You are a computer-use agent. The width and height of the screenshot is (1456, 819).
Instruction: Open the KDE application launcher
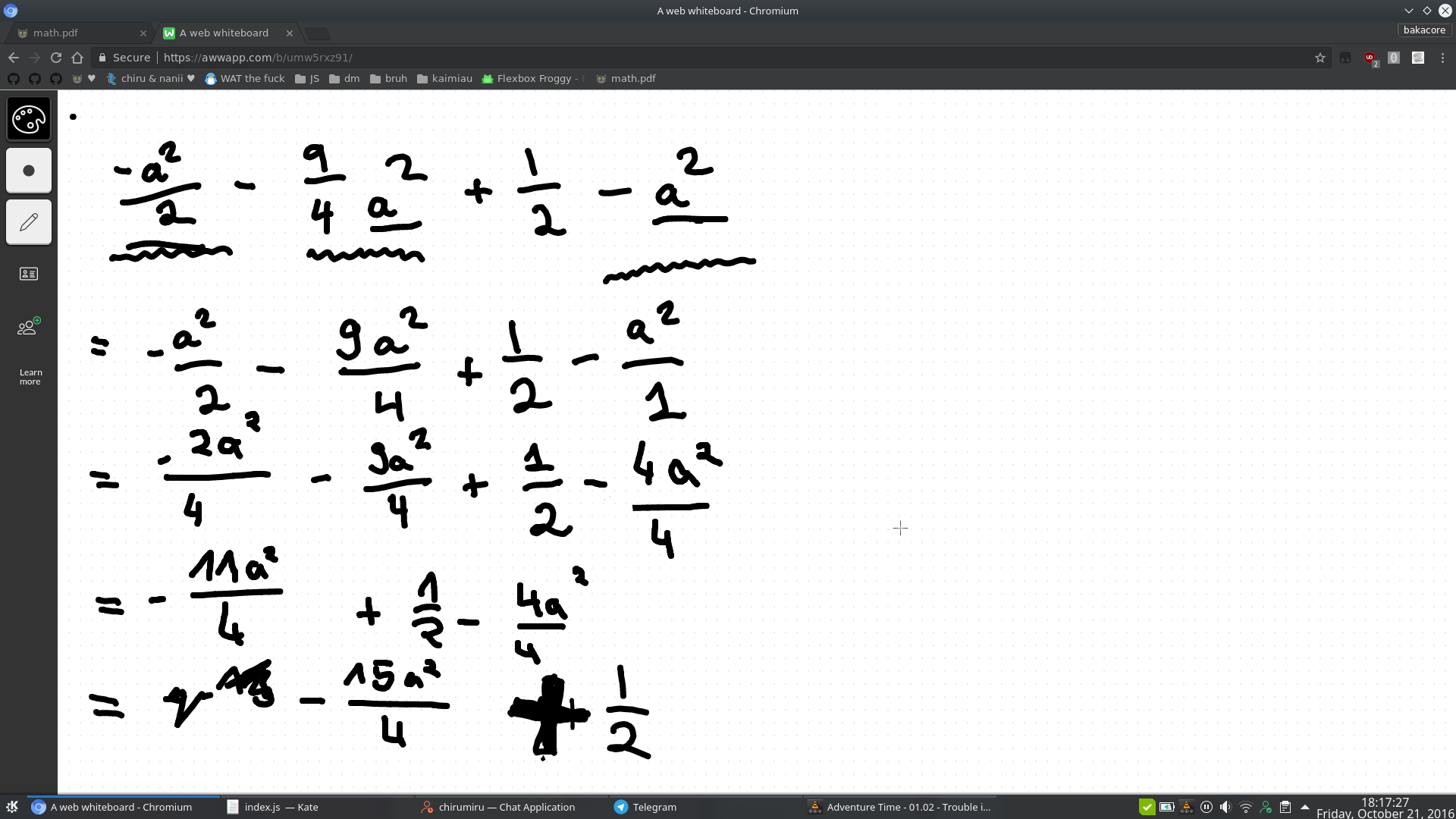click(x=12, y=807)
